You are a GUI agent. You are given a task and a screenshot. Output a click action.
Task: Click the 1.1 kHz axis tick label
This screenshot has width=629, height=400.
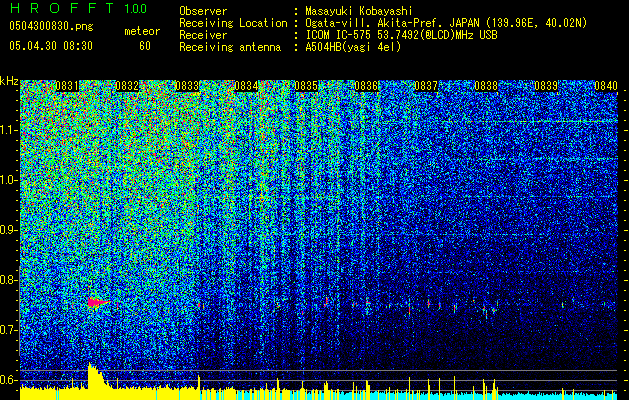pos(9,130)
